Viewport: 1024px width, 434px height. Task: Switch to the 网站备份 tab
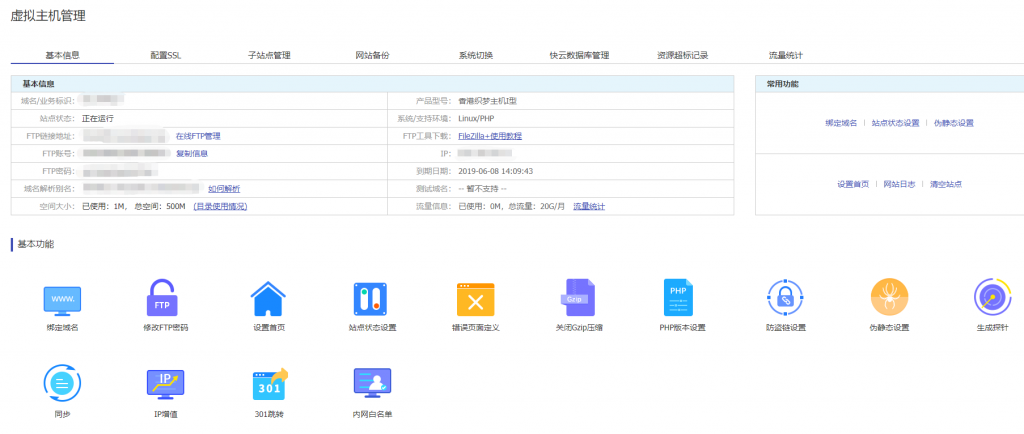coord(372,55)
